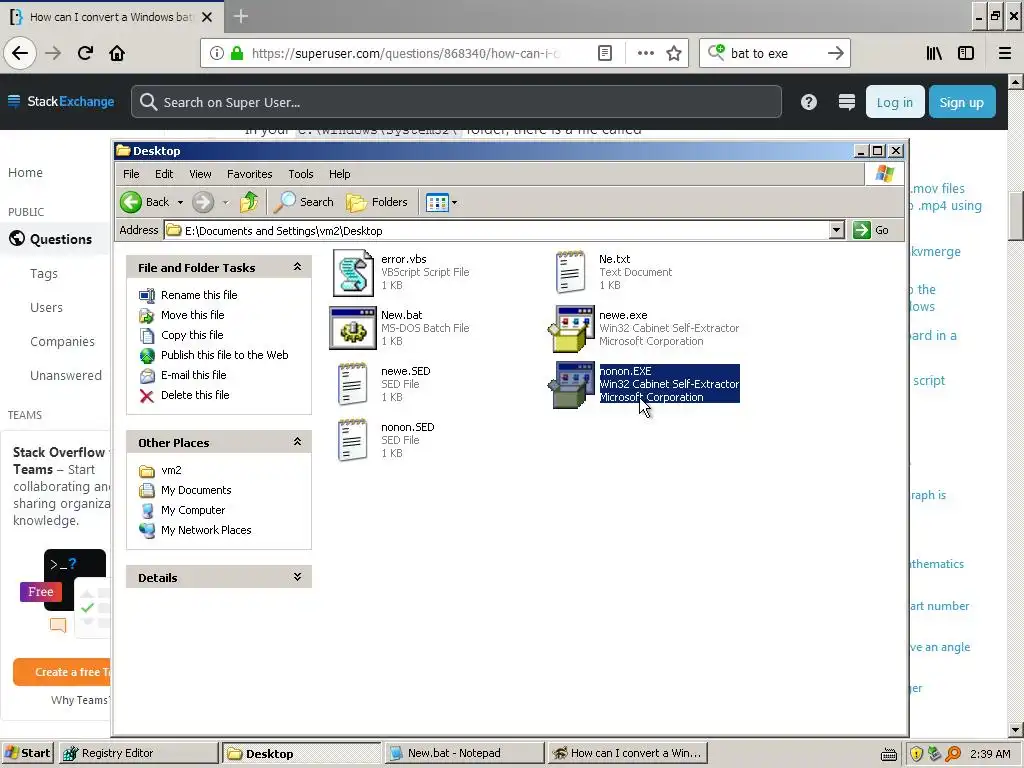Open the View menu in Explorer
The width and height of the screenshot is (1024, 768).
pos(200,174)
